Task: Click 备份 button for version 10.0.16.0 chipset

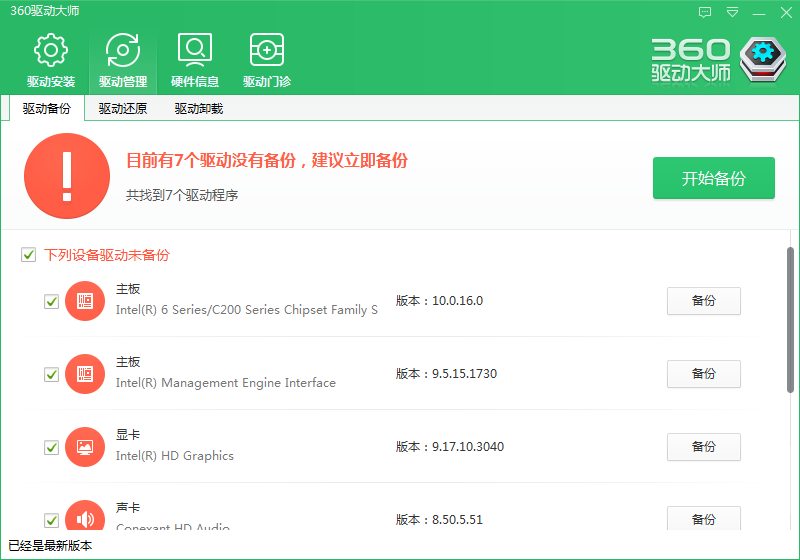Action: tap(703, 301)
